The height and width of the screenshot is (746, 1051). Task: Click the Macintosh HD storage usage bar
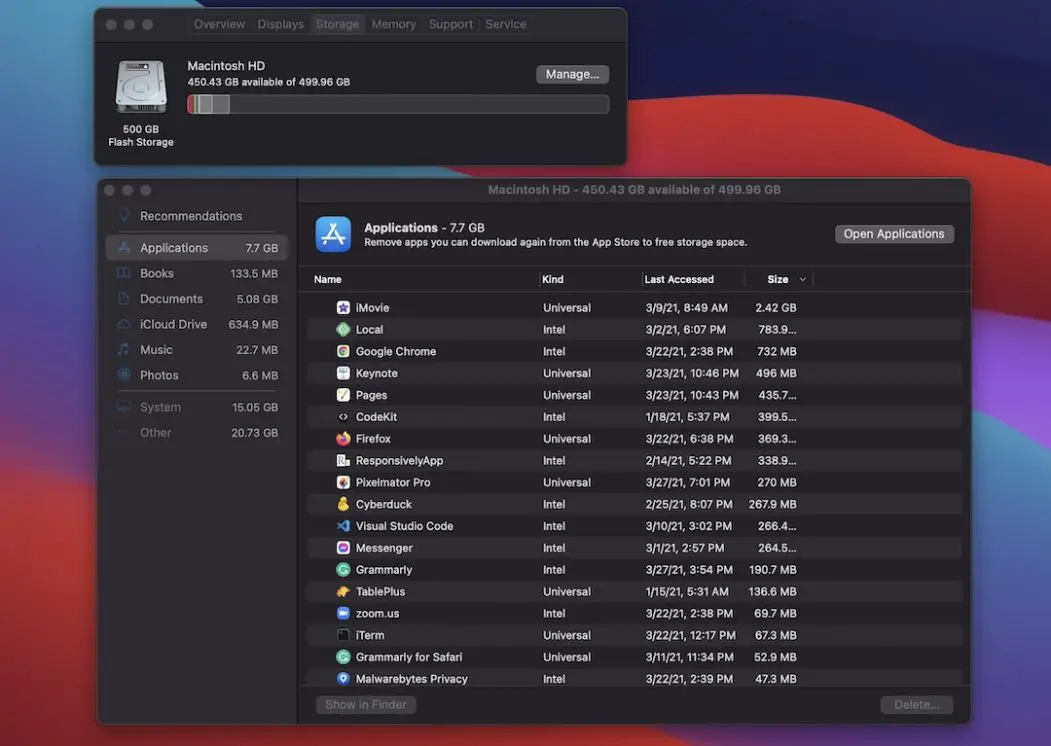398,103
